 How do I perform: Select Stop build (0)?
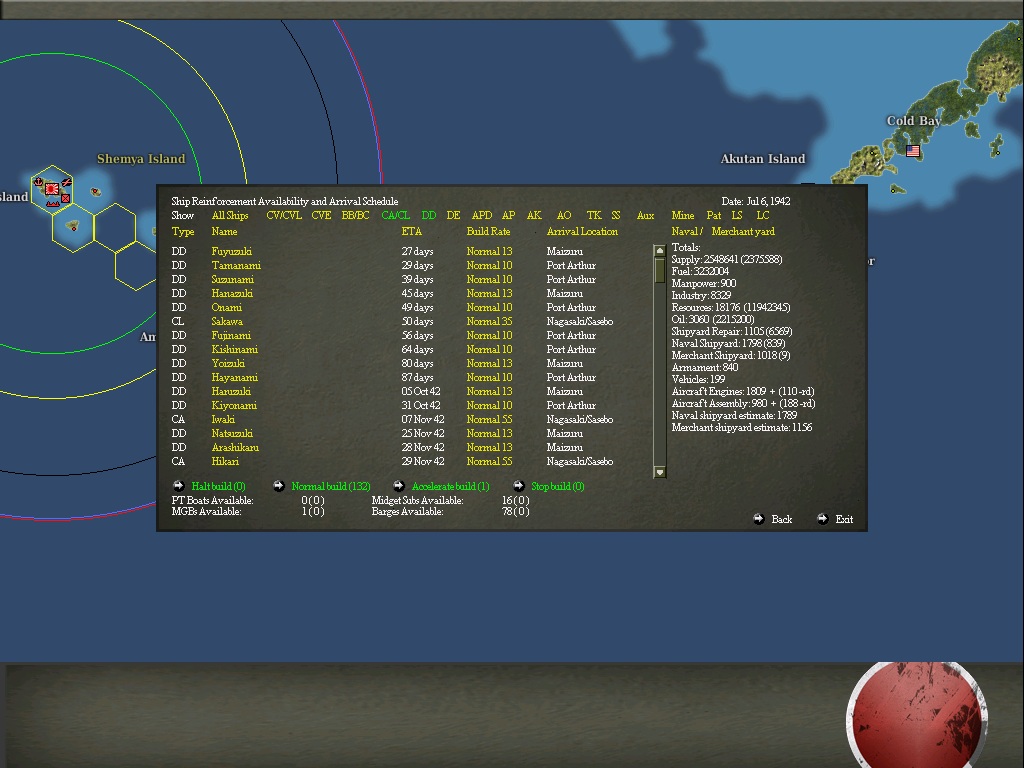(x=558, y=486)
